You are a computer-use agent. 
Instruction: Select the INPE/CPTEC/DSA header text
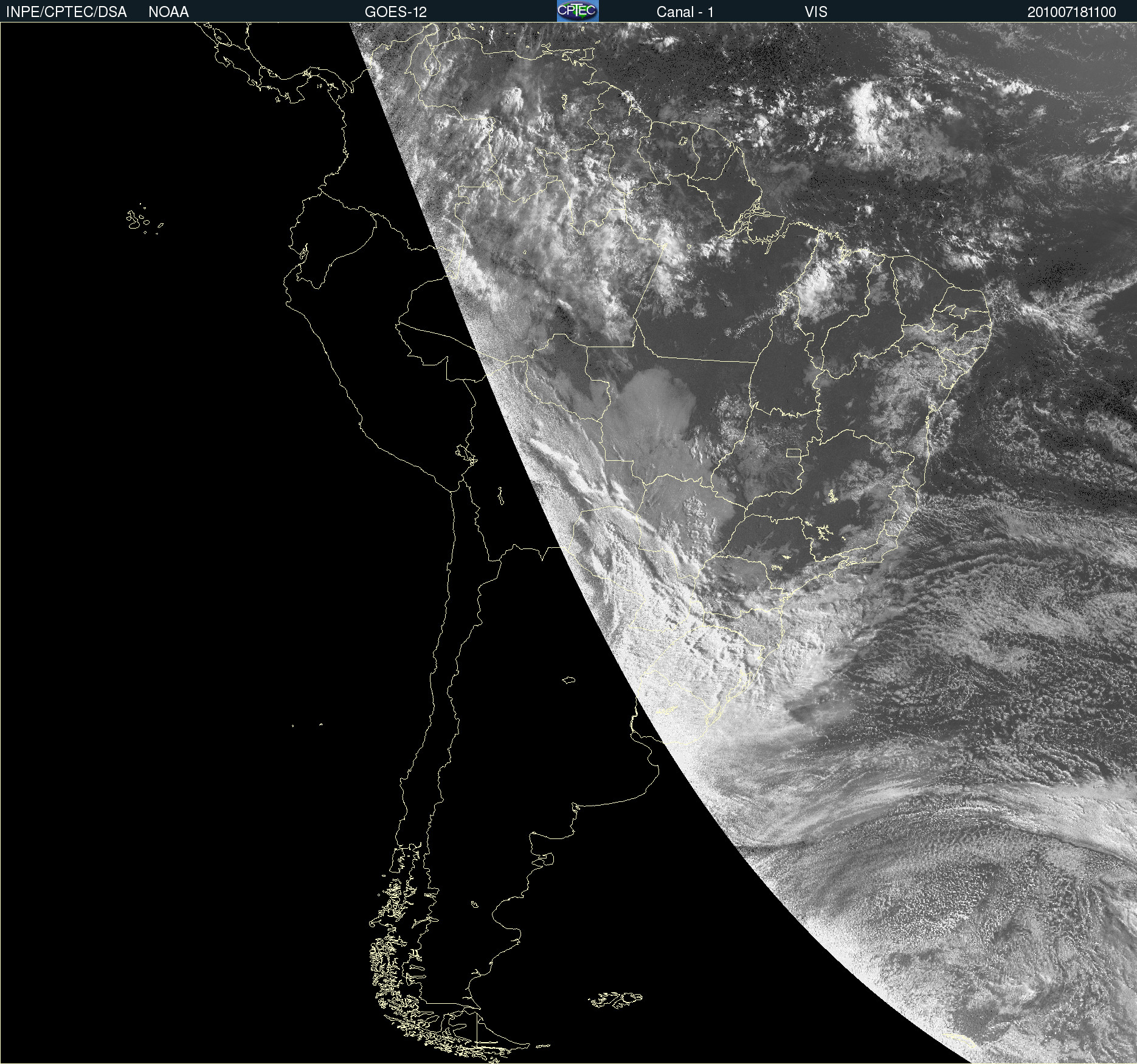[x=66, y=12]
